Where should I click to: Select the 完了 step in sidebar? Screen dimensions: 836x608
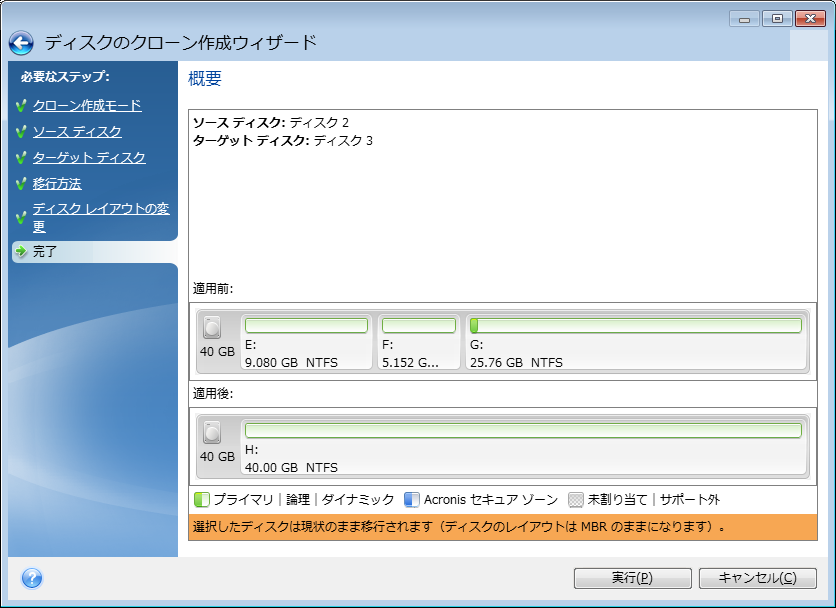point(94,251)
